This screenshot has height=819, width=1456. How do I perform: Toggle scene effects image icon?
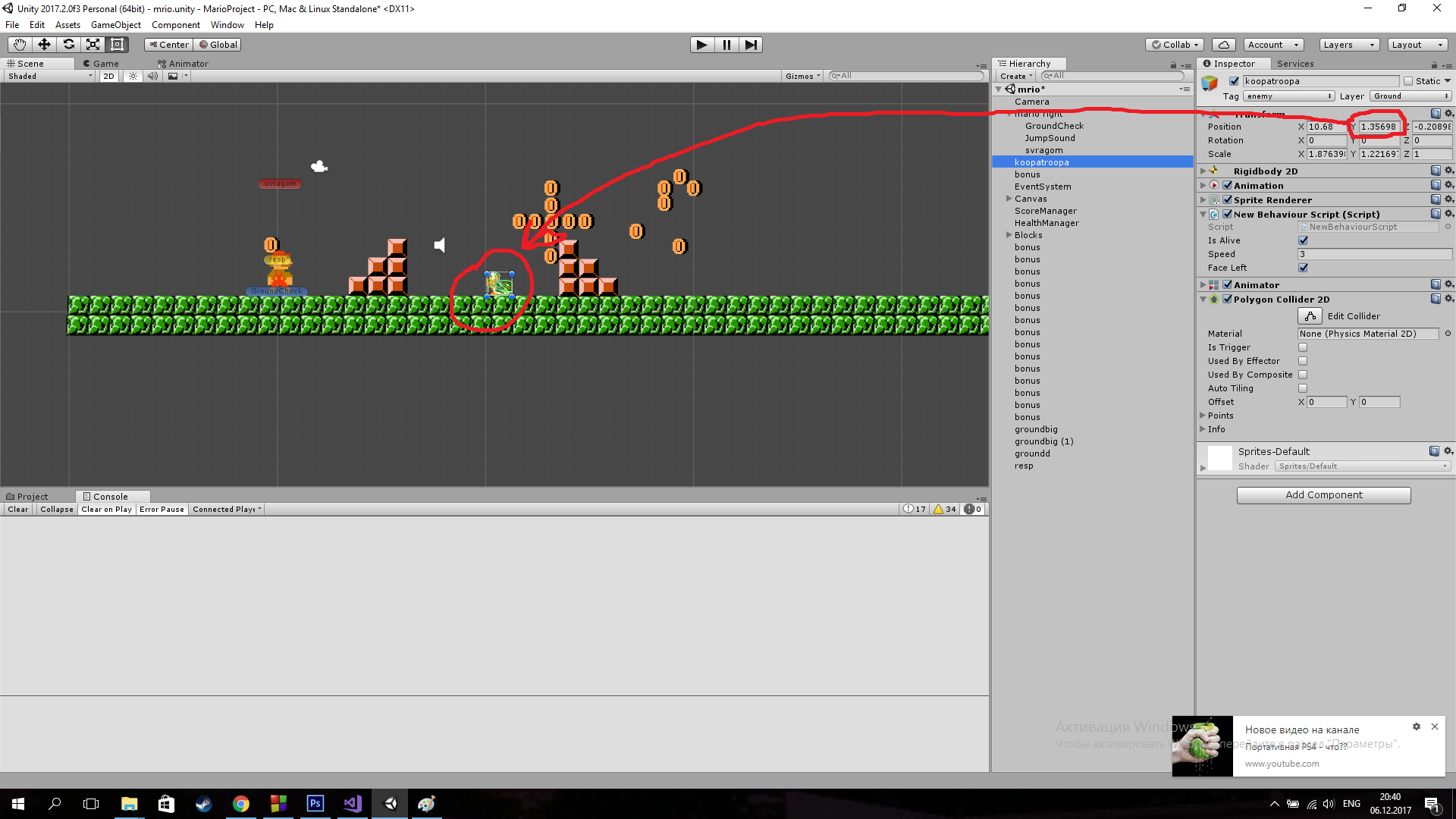pyautogui.click(x=173, y=76)
